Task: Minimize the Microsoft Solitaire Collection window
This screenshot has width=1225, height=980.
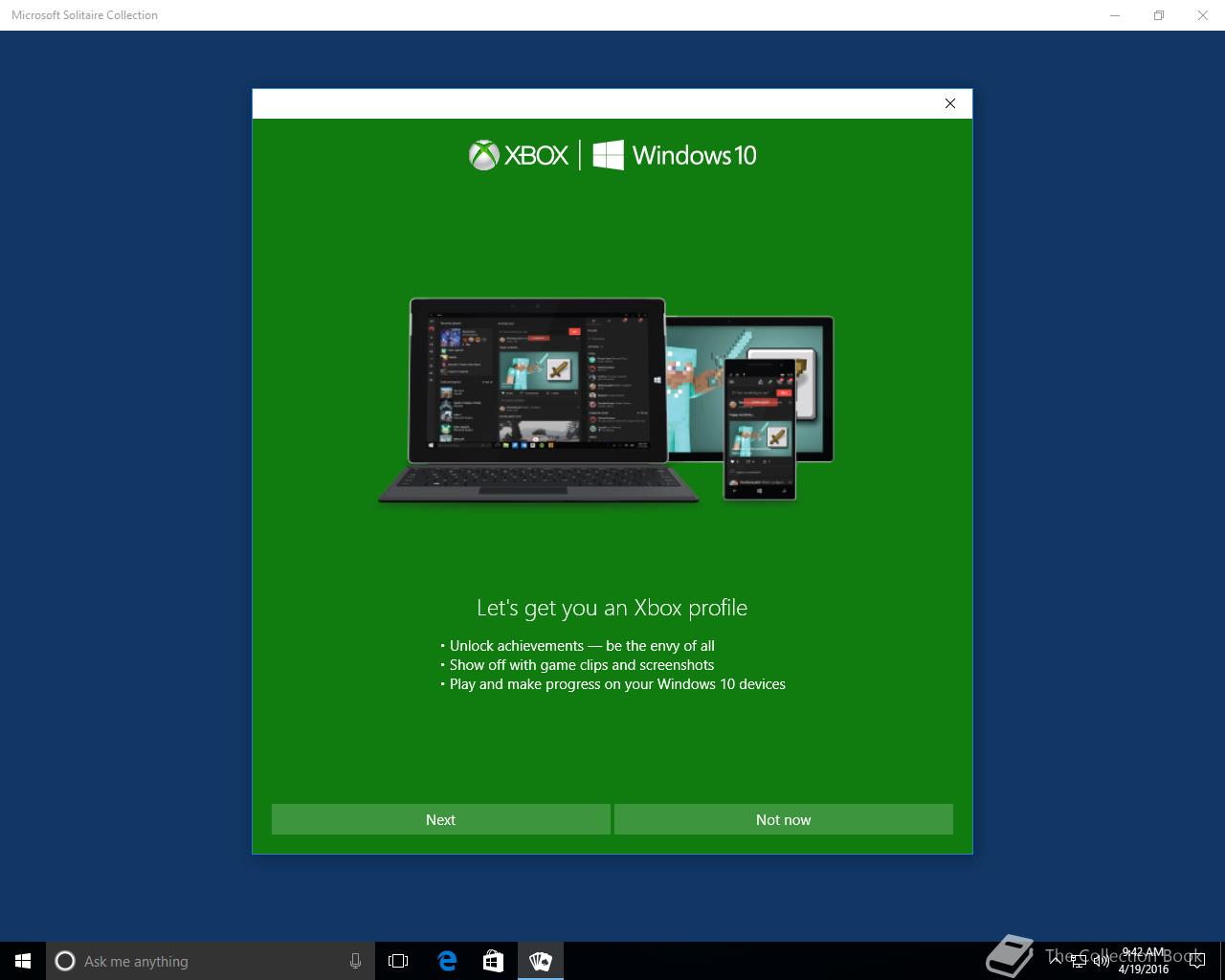Action: tap(1115, 15)
